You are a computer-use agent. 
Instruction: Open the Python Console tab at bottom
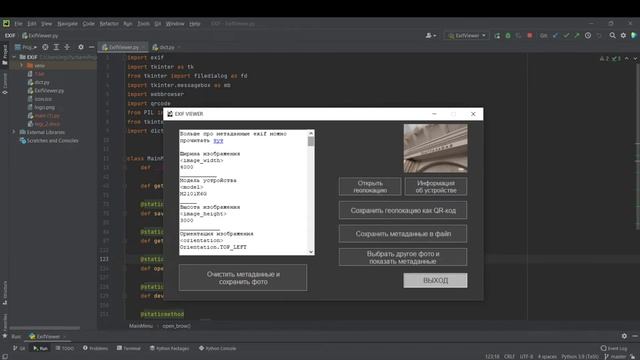tap(217, 348)
